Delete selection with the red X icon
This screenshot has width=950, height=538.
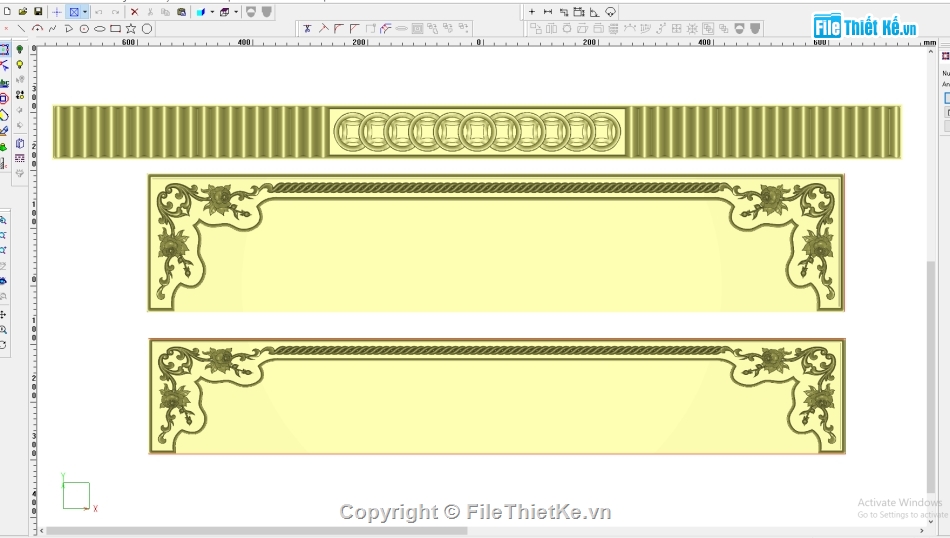point(135,12)
